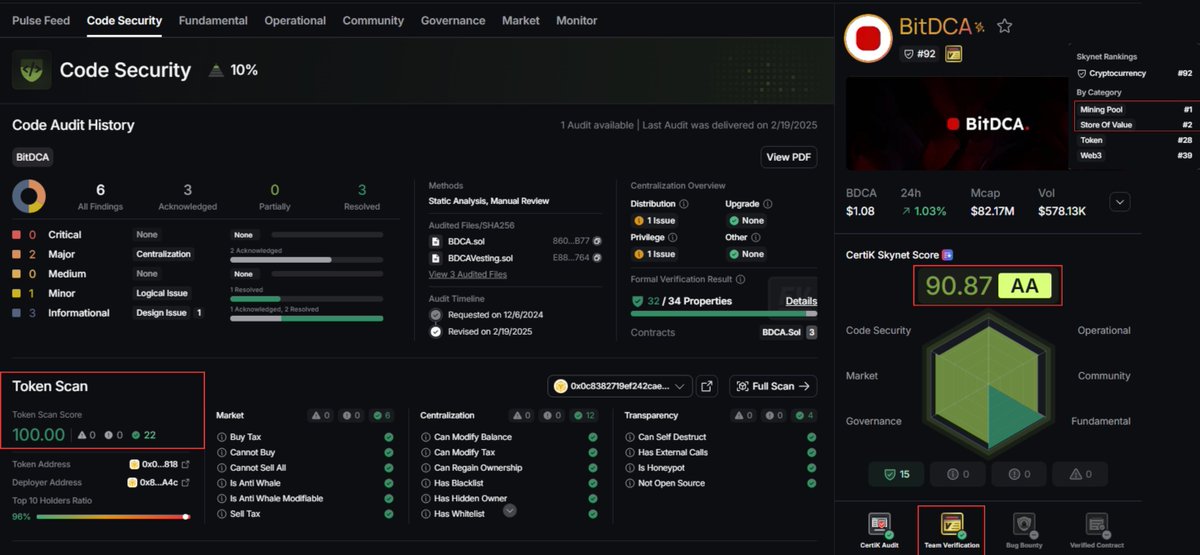Click the green check for Sell Tax
The image size is (1200, 555).
point(389,514)
